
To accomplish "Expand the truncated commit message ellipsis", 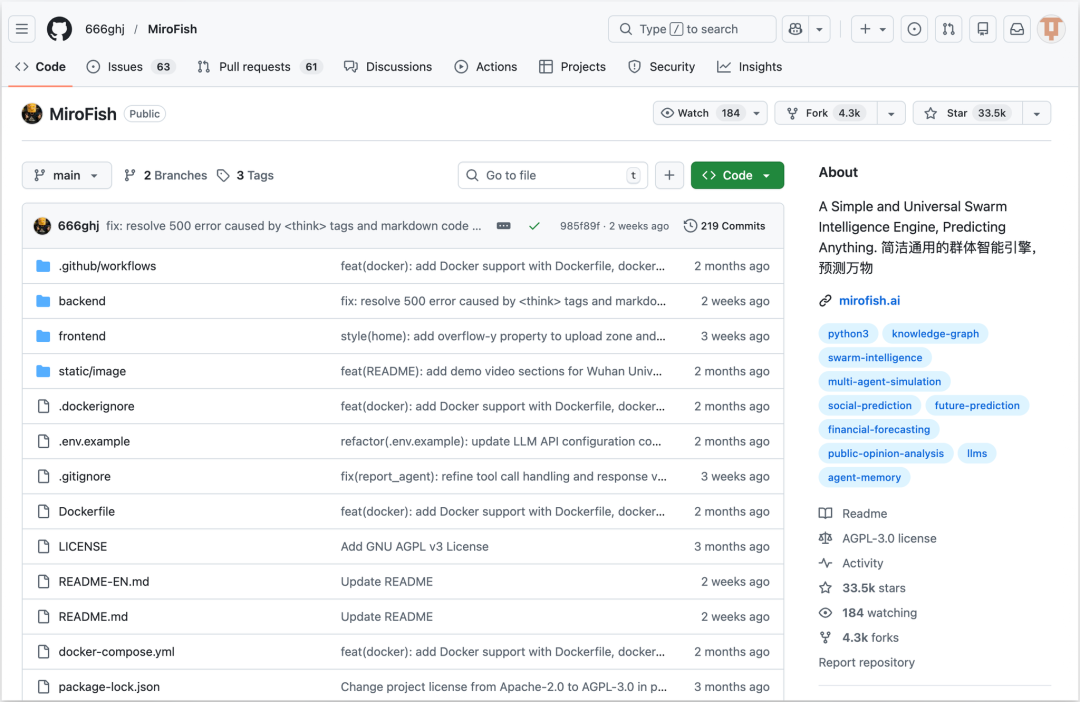I will click(x=503, y=226).
